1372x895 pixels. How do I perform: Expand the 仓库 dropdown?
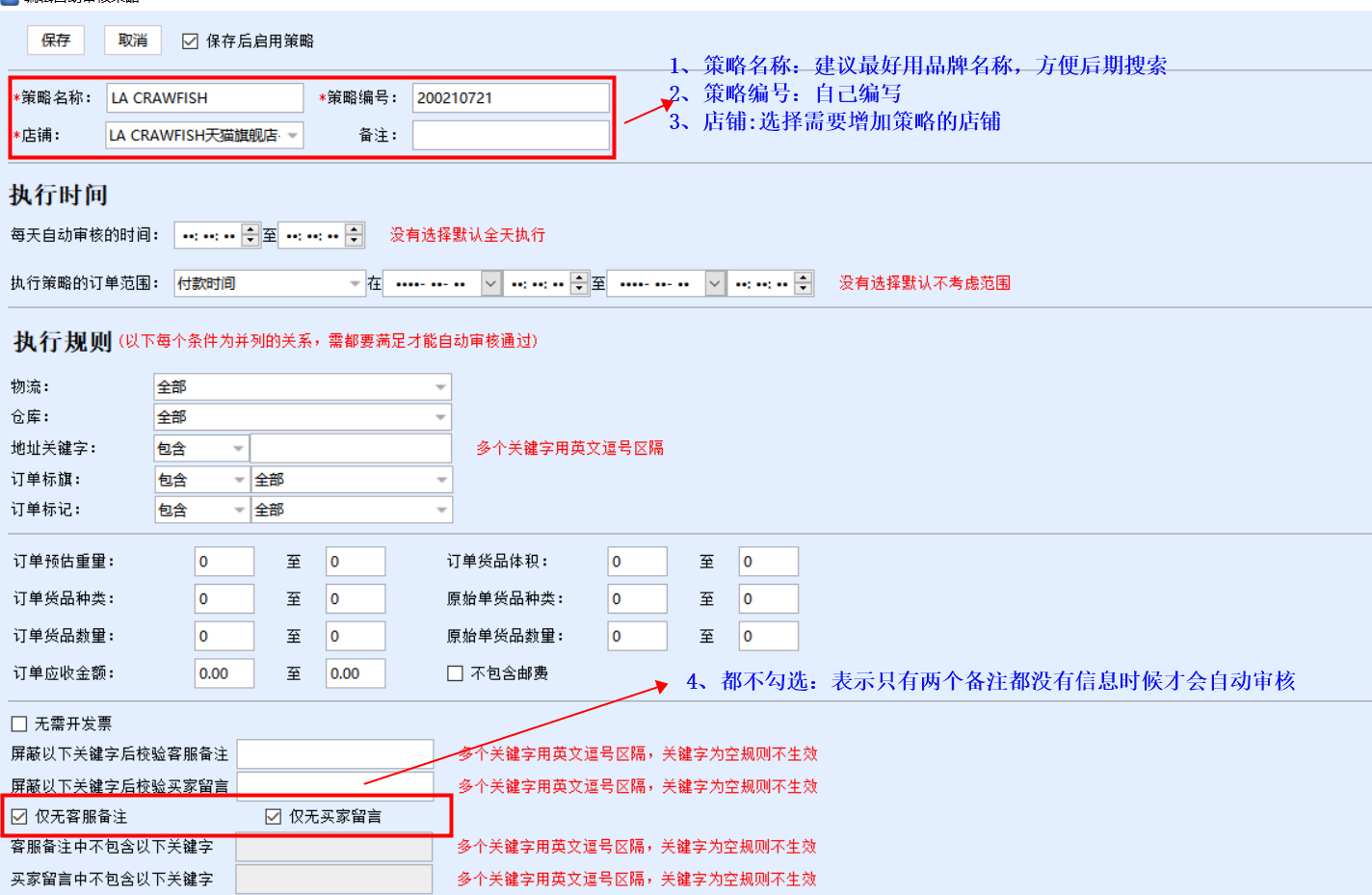click(440, 417)
